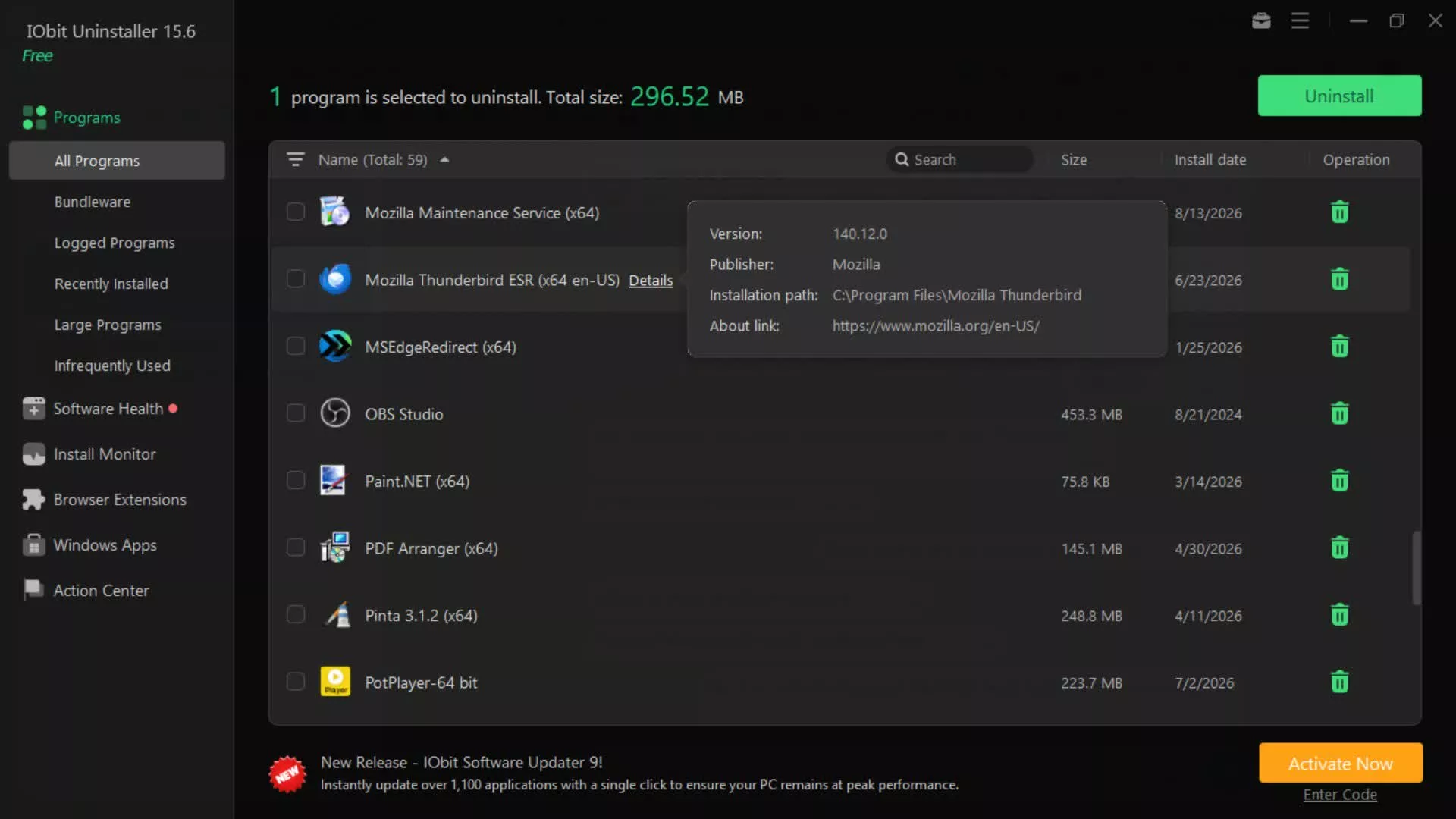Viewport: 1456px width, 819px height.
Task: Click the OBS Studio size 453.3 MB
Action: click(x=1091, y=414)
